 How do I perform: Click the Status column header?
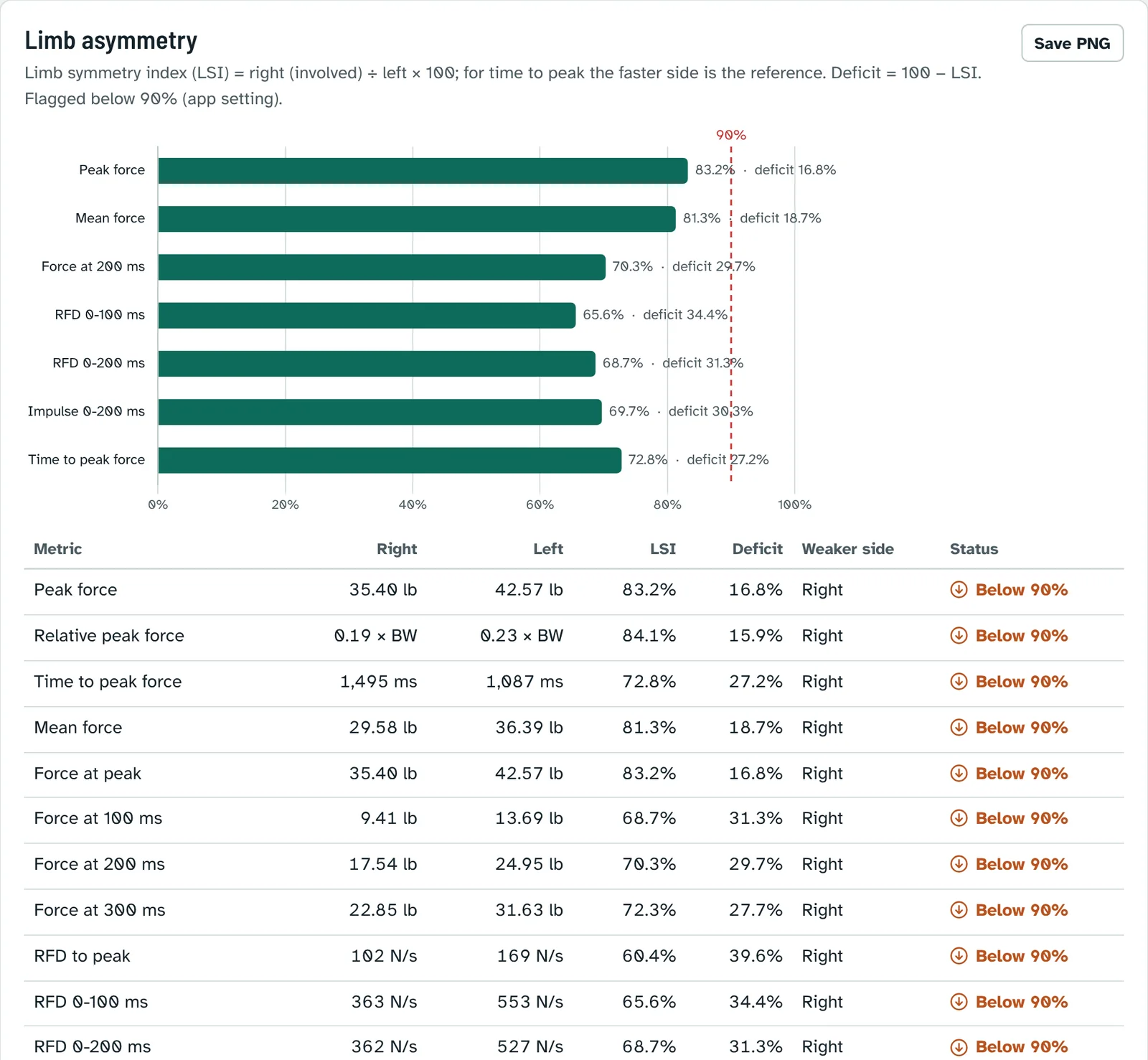[974, 549]
